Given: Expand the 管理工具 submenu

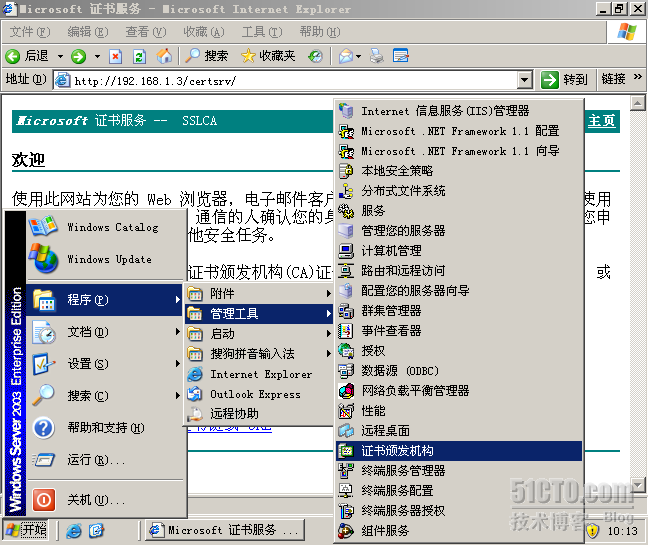Looking at the screenshot, I should coord(259,314).
